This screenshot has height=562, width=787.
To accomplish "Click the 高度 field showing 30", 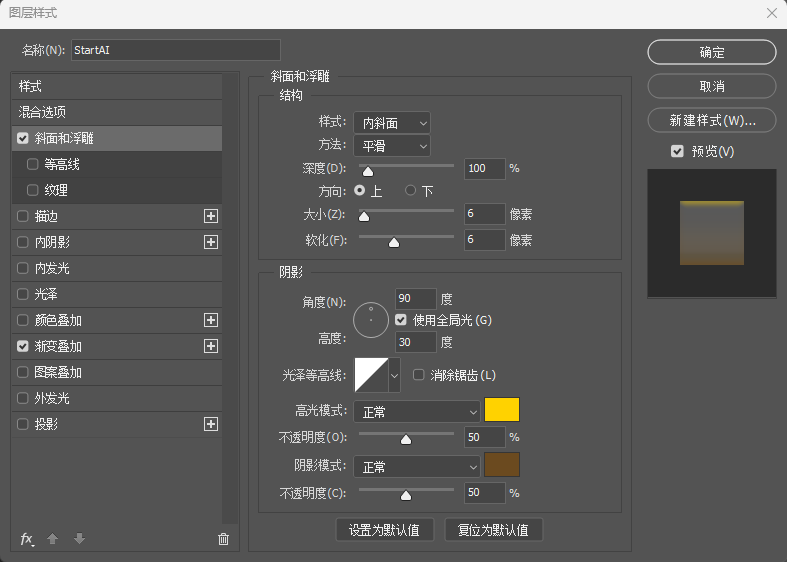I will click(416, 342).
